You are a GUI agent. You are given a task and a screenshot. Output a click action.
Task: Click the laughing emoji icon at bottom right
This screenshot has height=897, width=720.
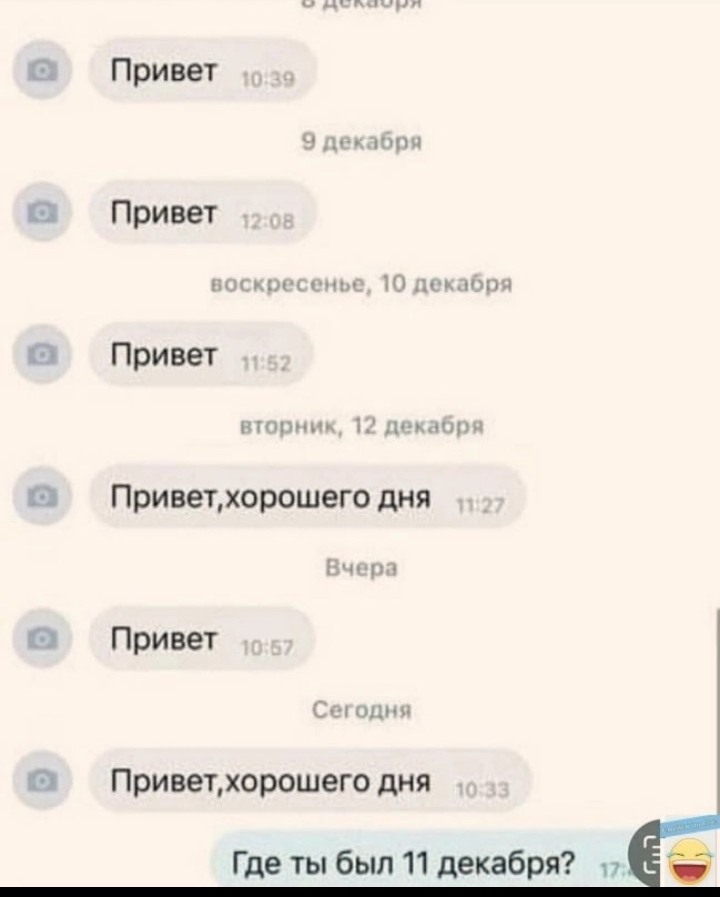(x=690, y=857)
